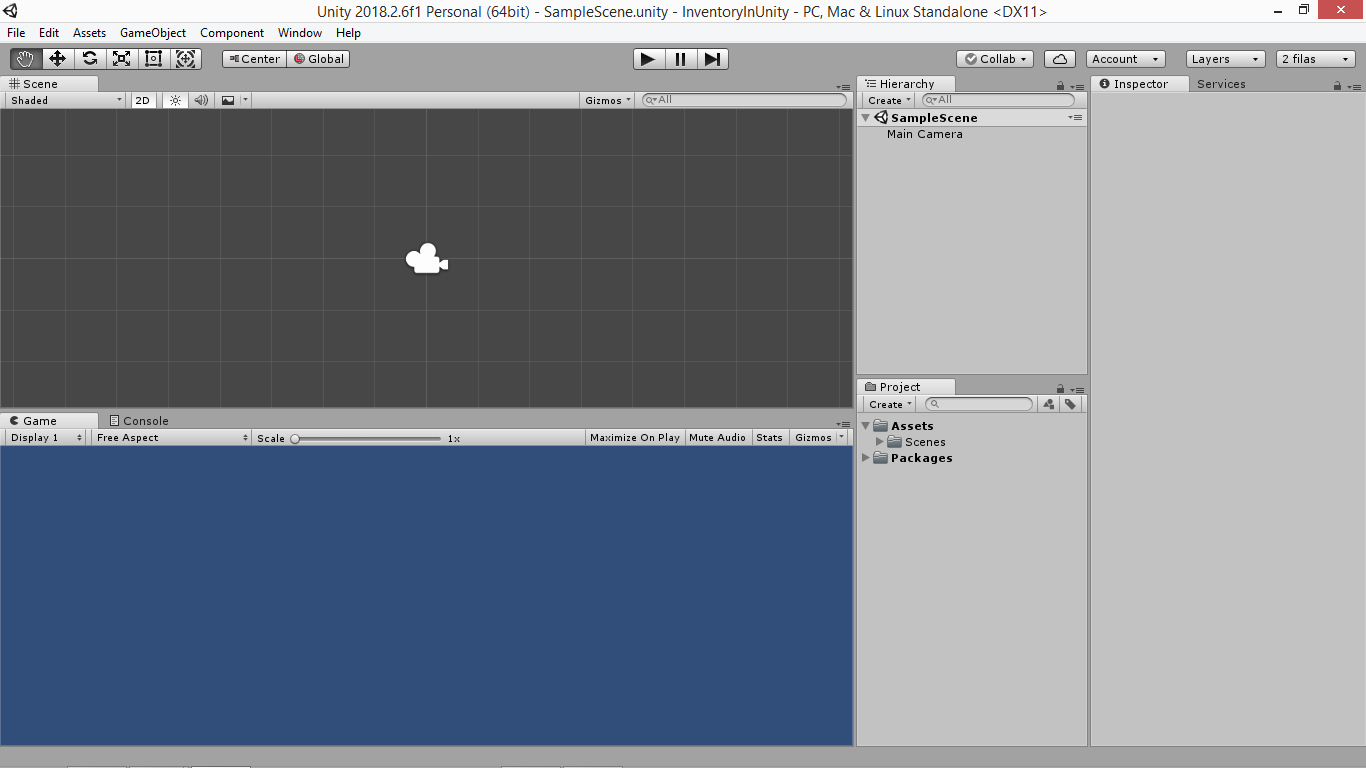This screenshot has width=1366, height=768.
Task: Toggle scene audio speaker icon
Action: (200, 100)
